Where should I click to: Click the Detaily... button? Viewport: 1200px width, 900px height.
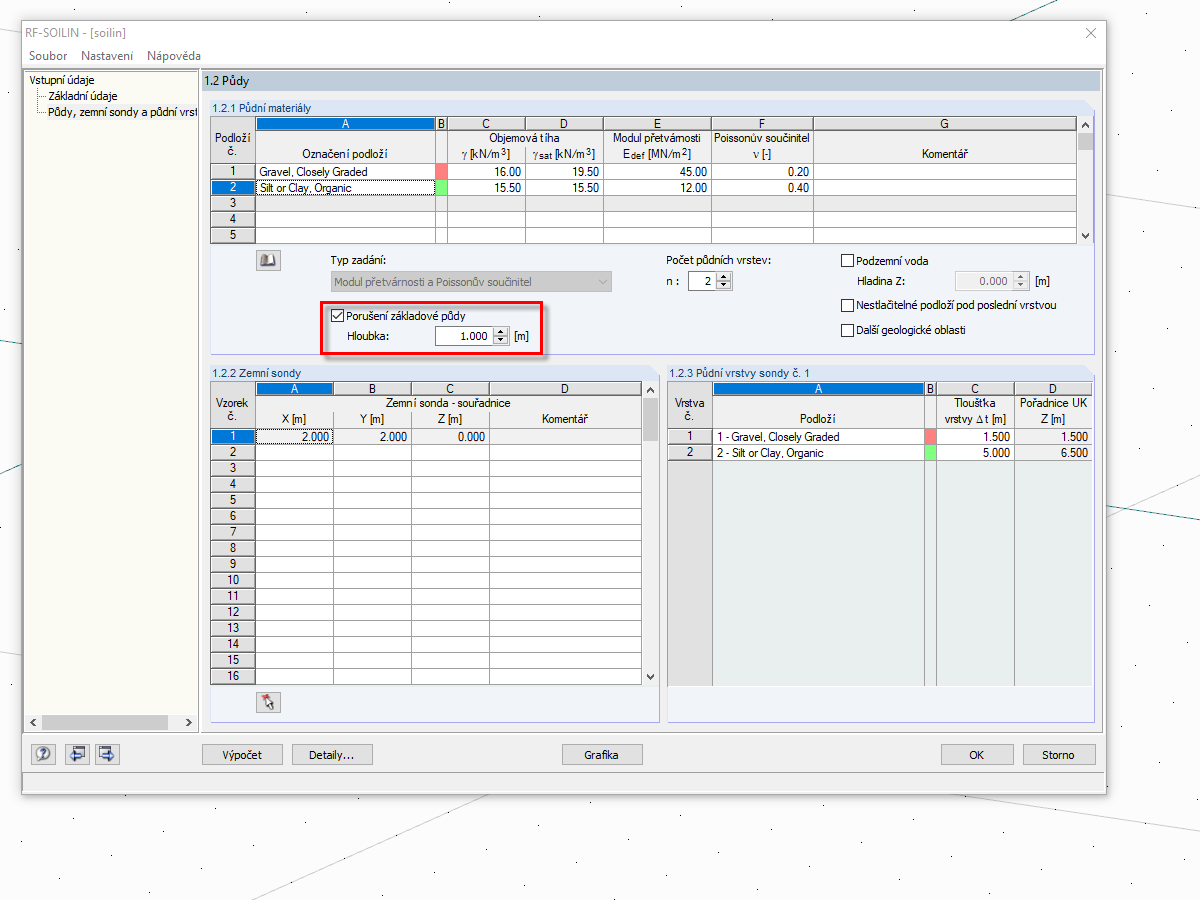[x=332, y=755]
